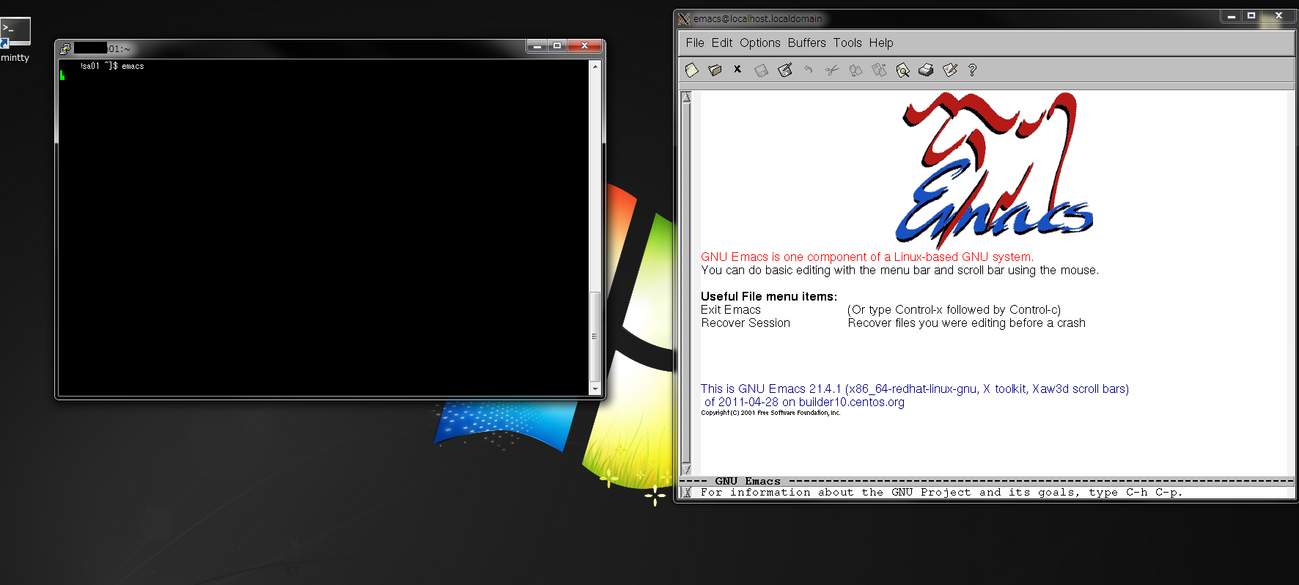Click the magnifier Search icon in Emacs toolbar

pos(903,70)
